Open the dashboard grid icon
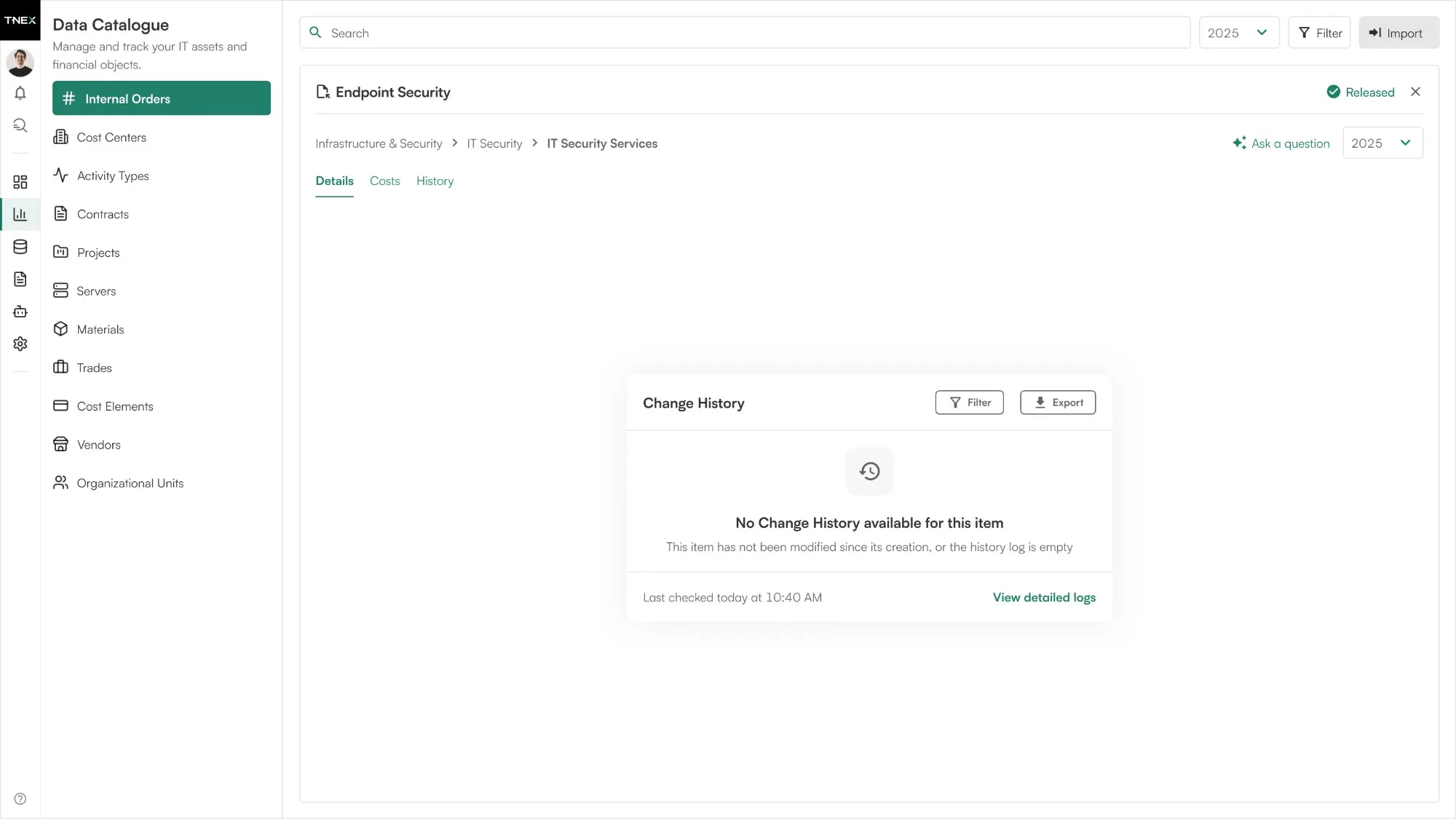The height and width of the screenshot is (819, 1456). 20,182
